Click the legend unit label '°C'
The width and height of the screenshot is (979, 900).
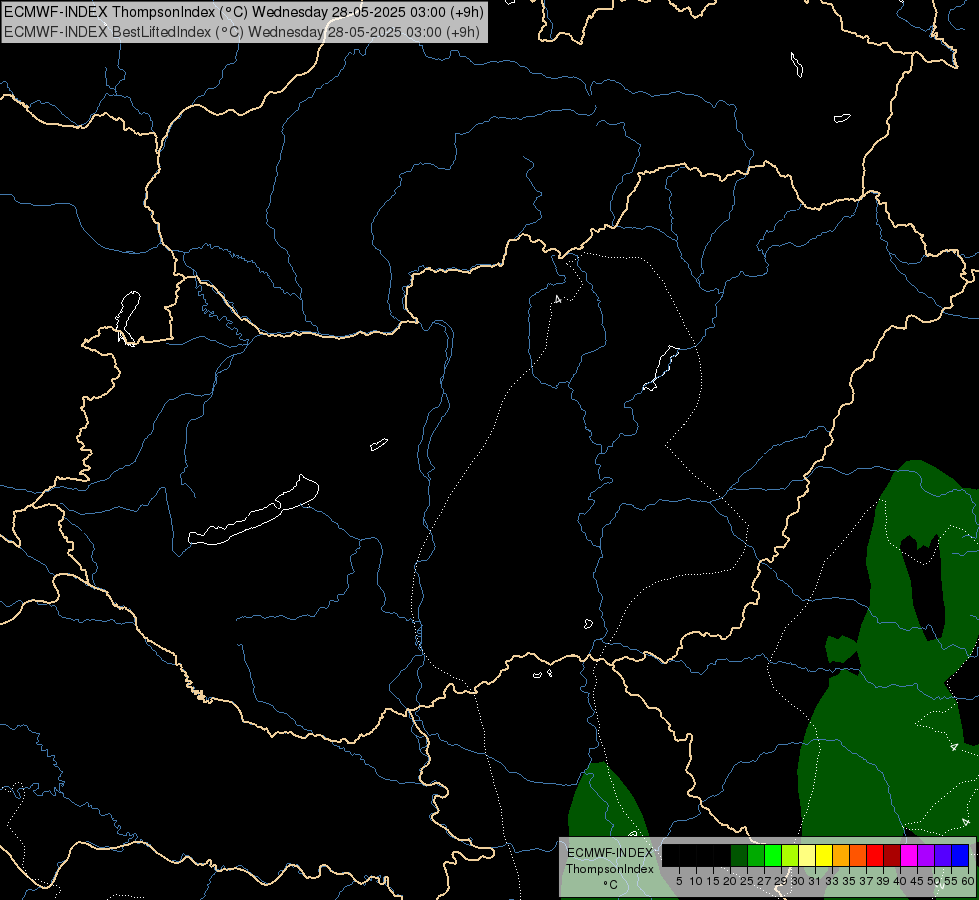pyautogui.click(x=611, y=884)
